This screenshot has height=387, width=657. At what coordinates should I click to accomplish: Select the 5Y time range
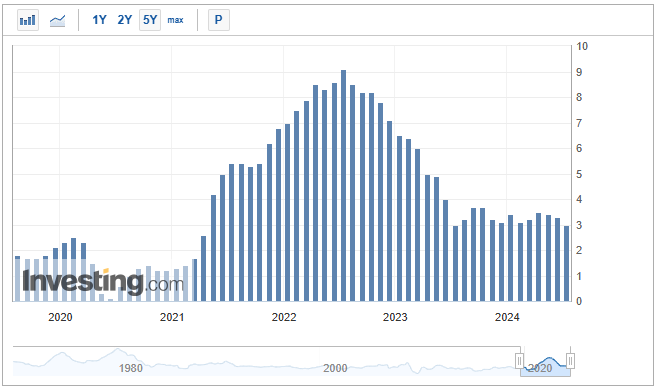point(150,20)
